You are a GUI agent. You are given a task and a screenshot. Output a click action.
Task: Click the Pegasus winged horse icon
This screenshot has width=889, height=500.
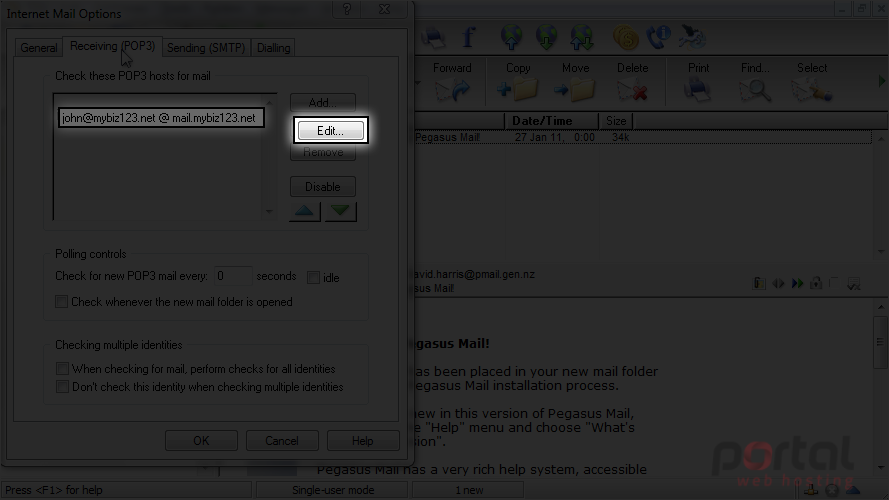692,37
